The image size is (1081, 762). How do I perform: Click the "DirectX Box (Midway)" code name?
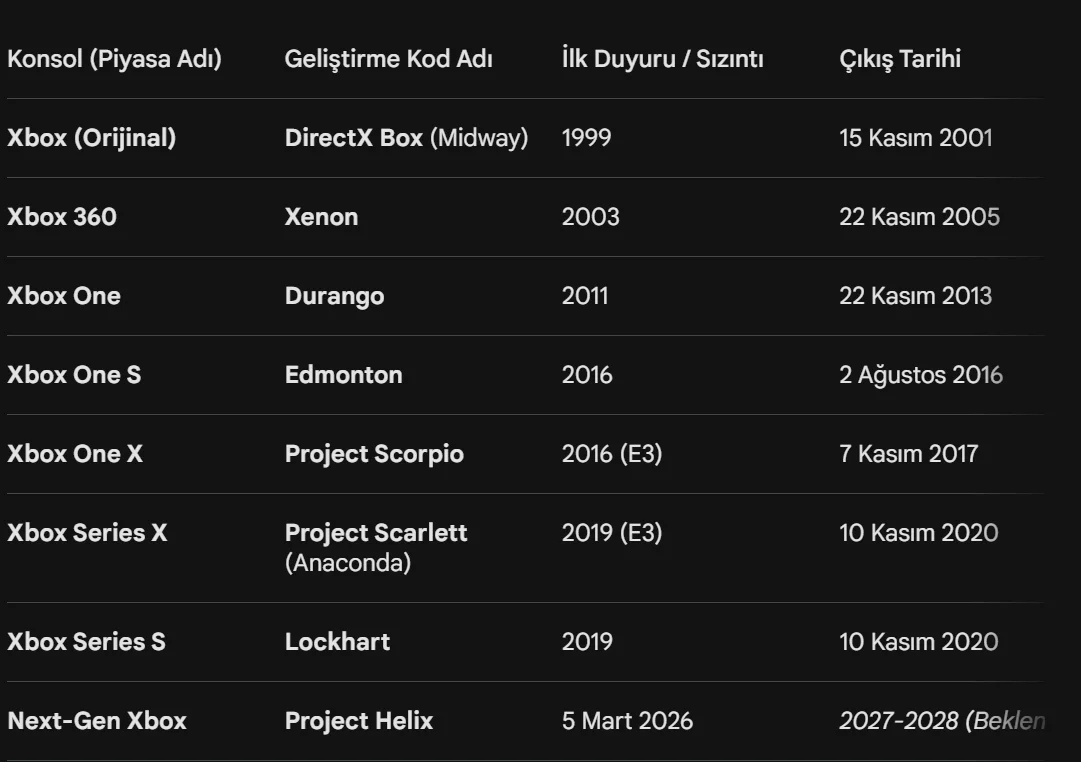pos(406,138)
